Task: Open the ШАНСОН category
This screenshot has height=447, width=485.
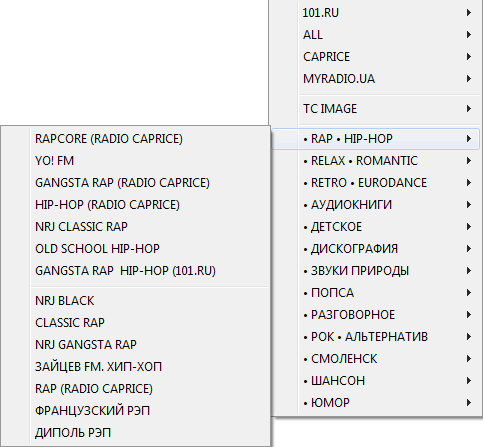Action: point(376,381)
